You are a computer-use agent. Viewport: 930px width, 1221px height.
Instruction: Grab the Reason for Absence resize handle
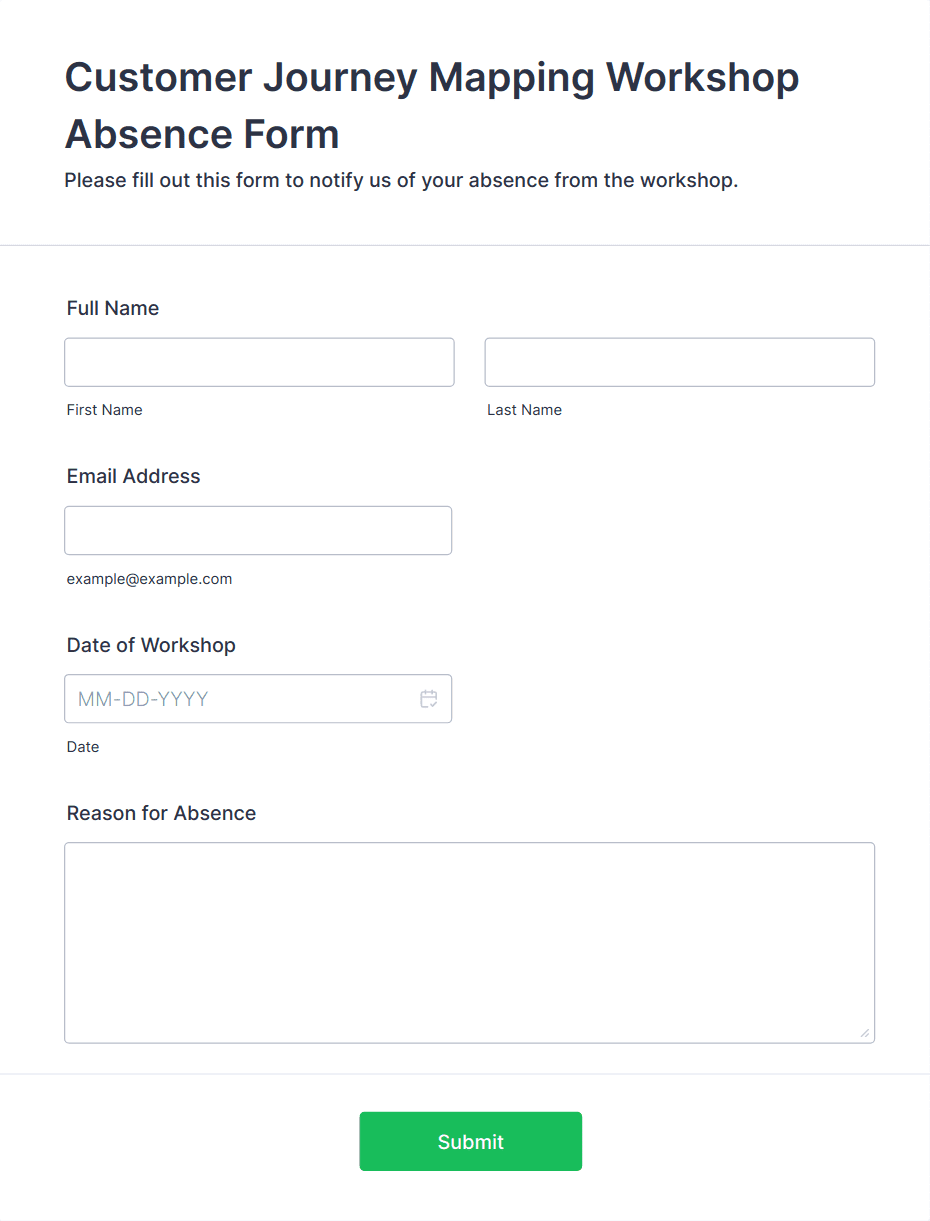864,1033
